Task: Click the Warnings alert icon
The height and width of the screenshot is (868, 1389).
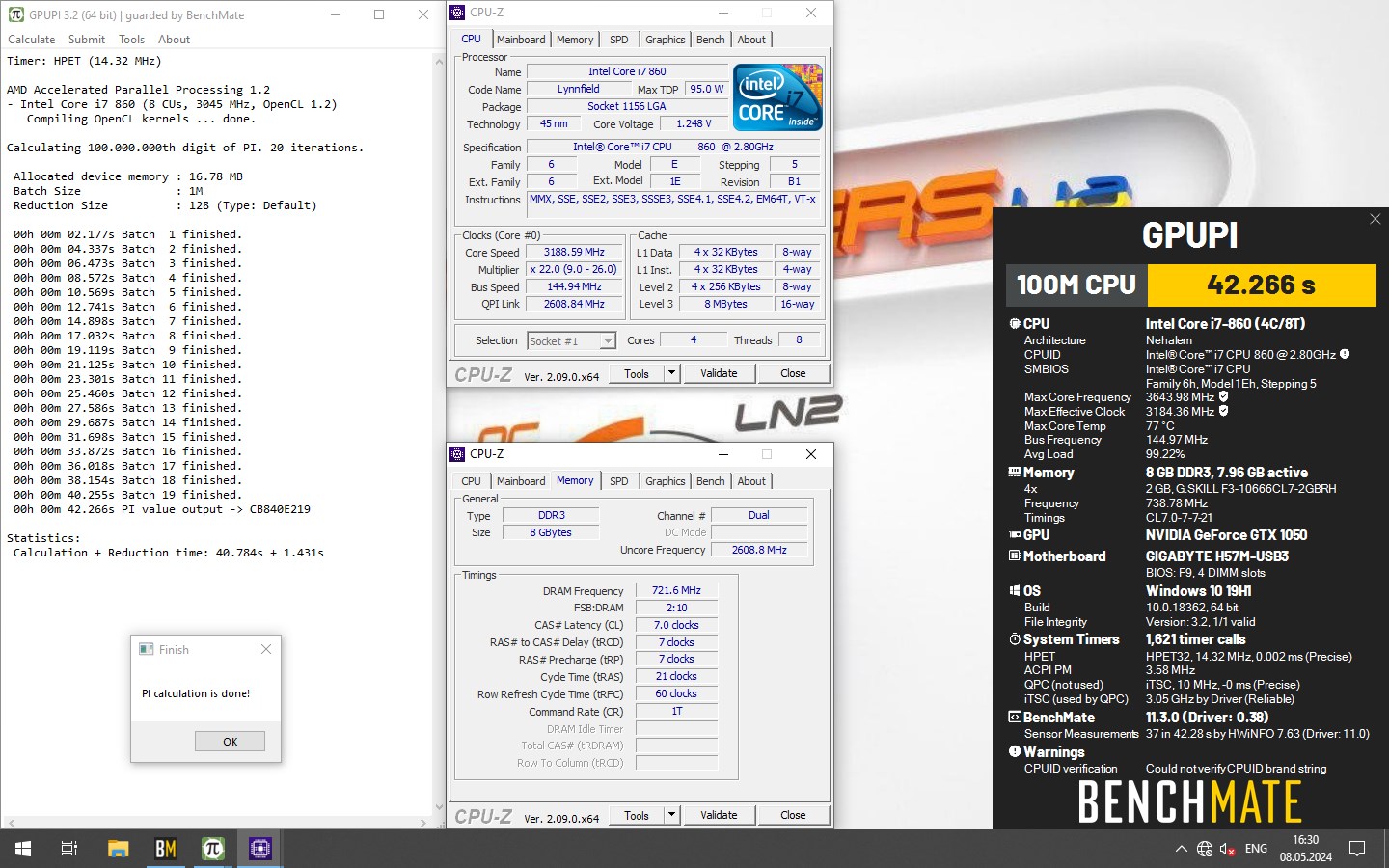Action: coord(1015,751)
